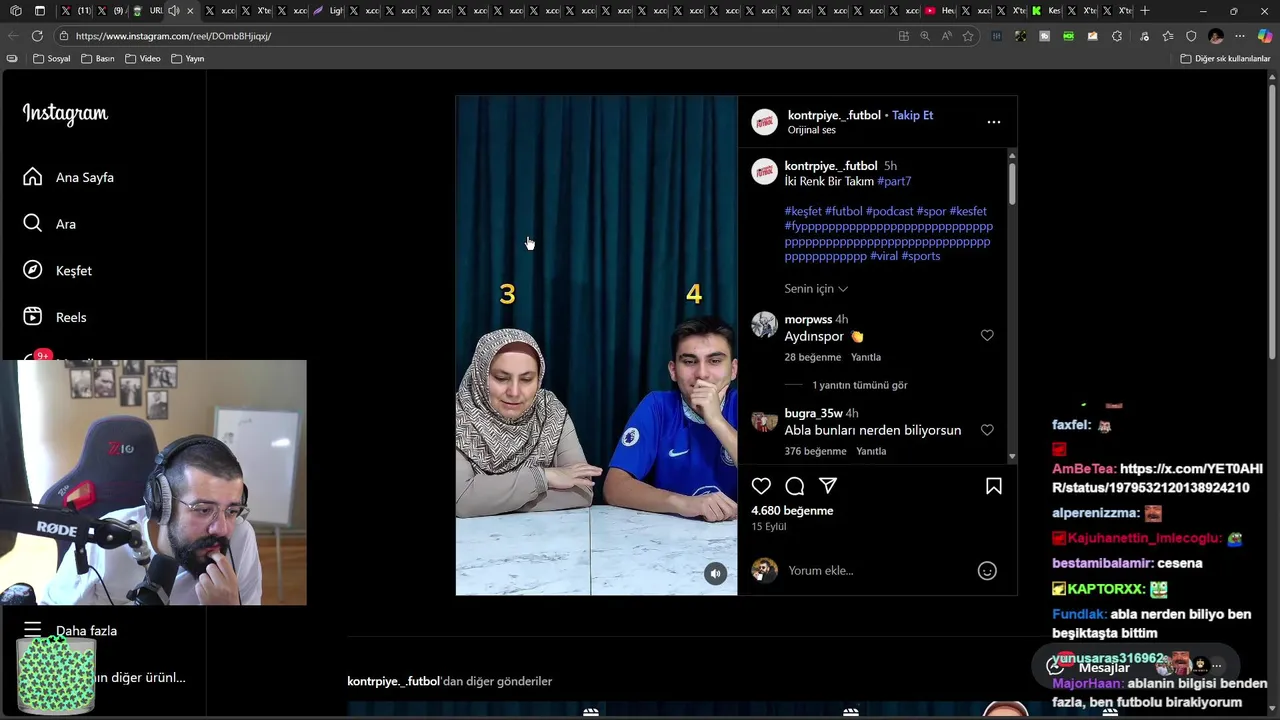Open three-dot post options menu
This screenshot has height=720, width=1280.
994,122
